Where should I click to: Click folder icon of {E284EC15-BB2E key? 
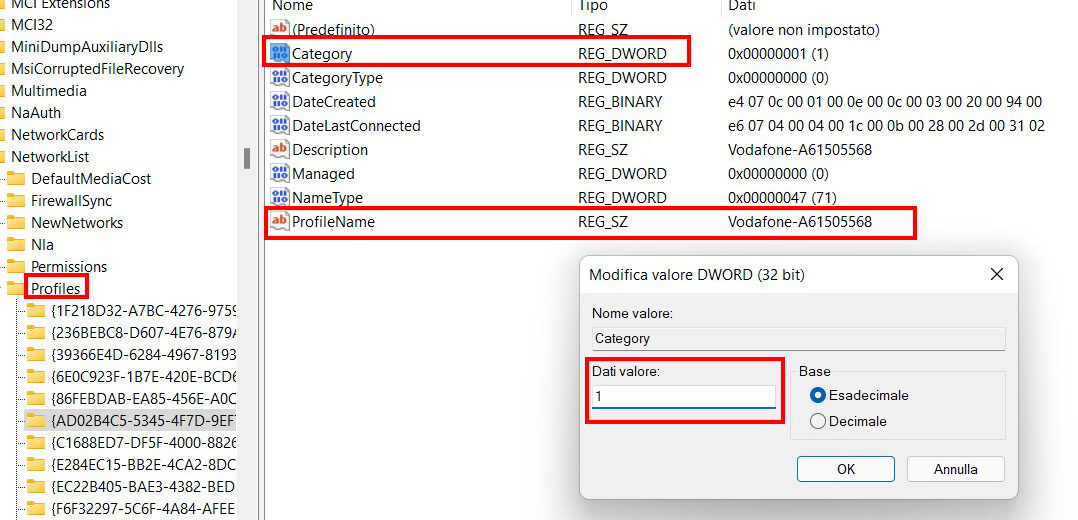coord(35,464)
